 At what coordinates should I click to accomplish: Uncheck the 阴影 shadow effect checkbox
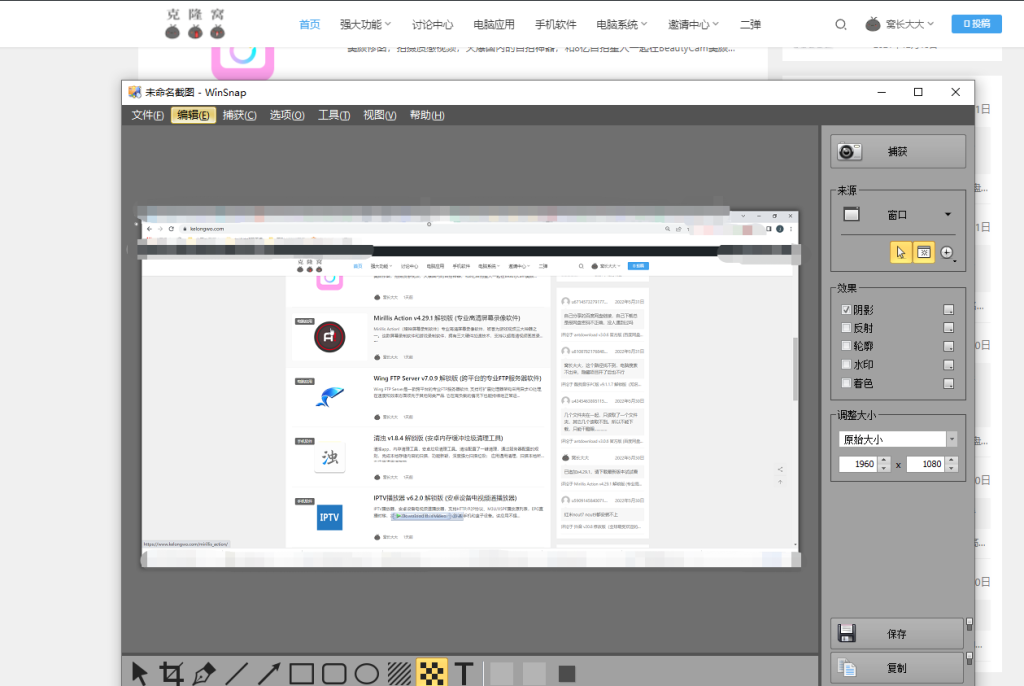(x=846, y=310)
